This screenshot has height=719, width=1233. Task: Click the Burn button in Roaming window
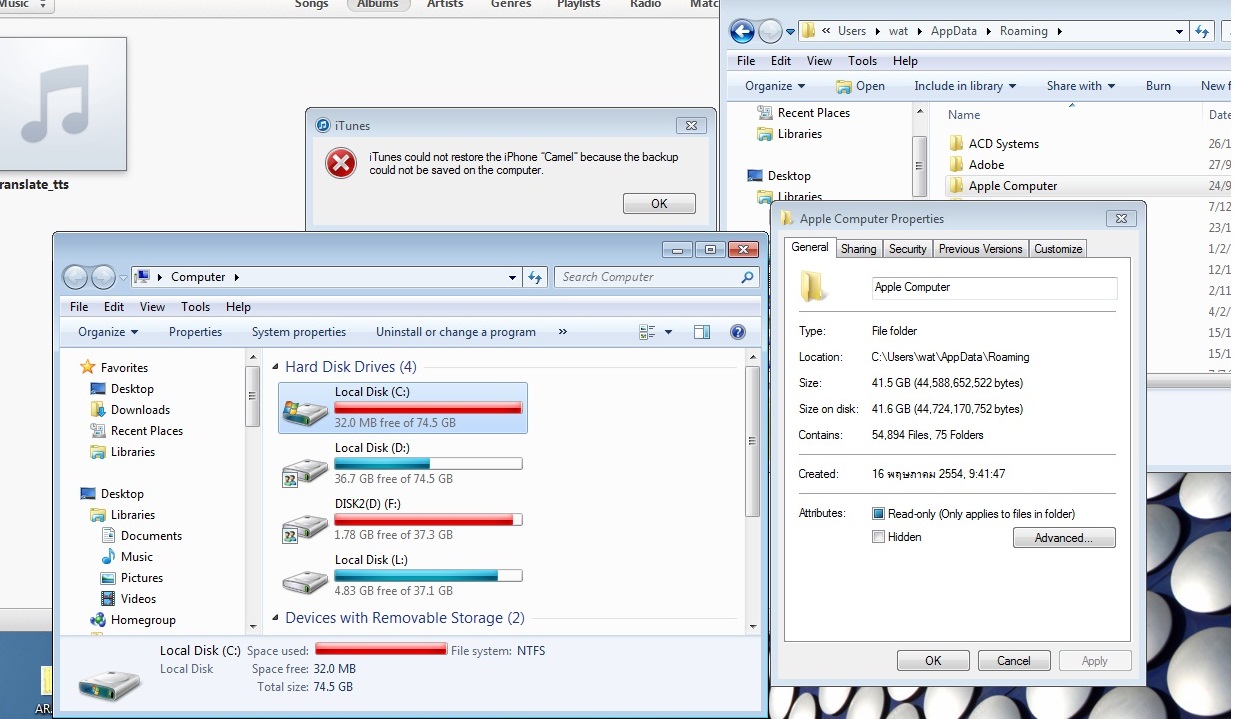pos(1158,86)
